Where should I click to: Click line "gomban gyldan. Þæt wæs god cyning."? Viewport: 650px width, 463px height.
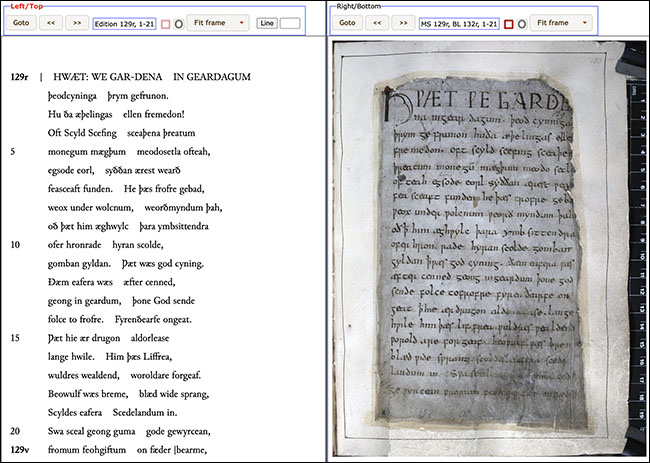tap(126, 264)
